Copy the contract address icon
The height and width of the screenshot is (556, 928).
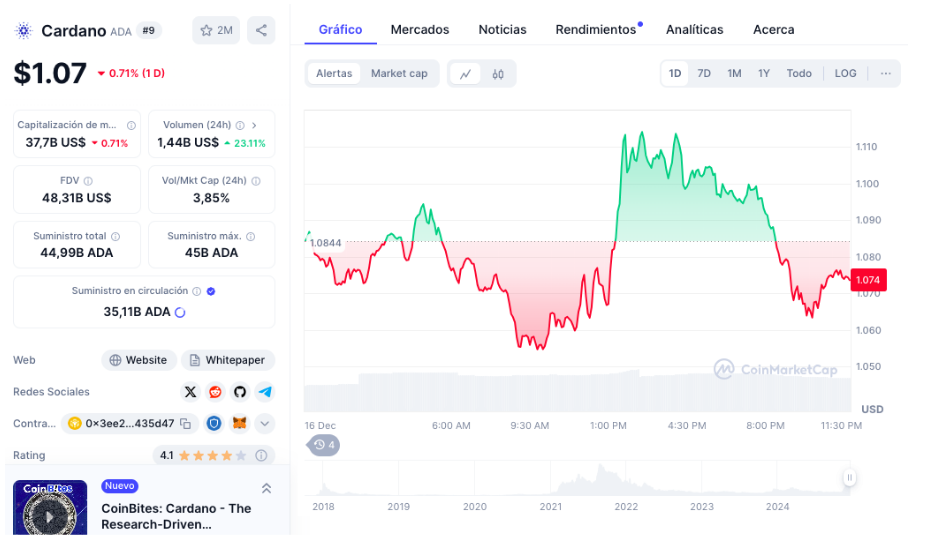tap(185, 423)
